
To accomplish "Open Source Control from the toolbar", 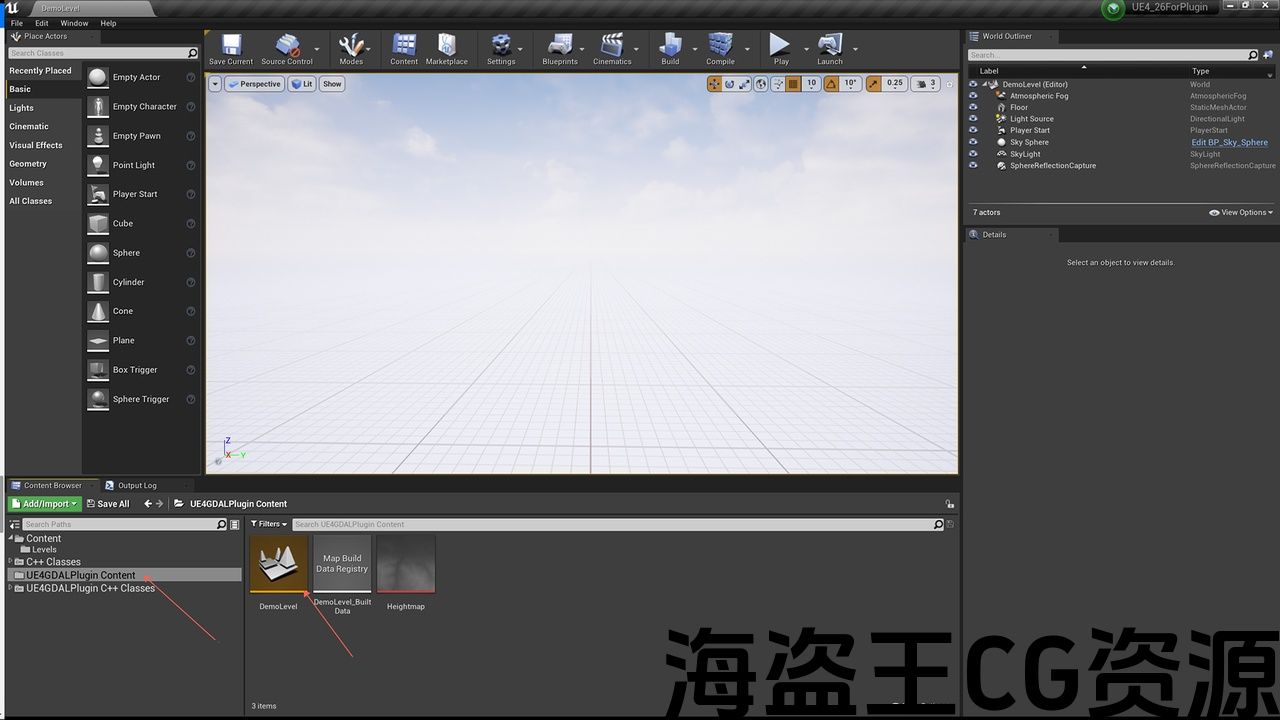I will [x=287, y=47].
